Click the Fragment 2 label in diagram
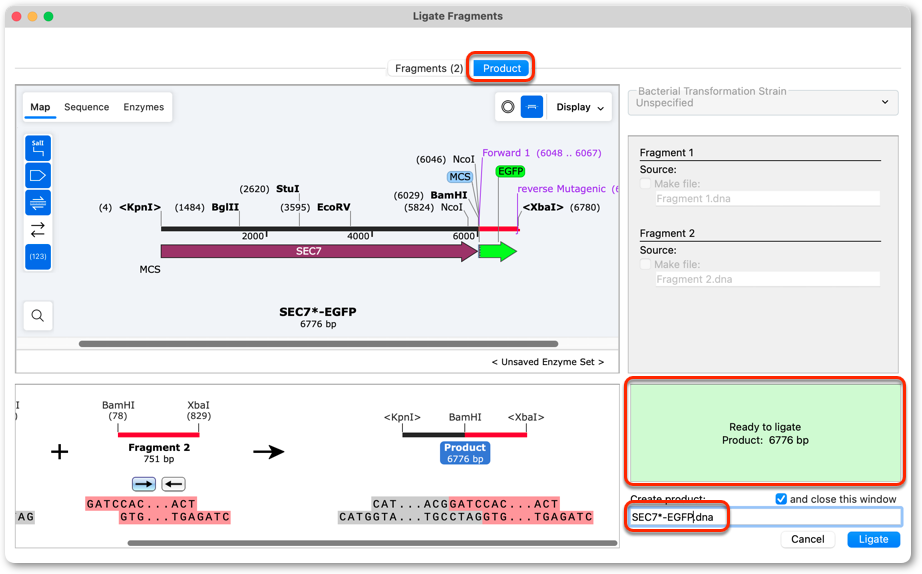This screenshot has width=922, height=574. (159, 448)
